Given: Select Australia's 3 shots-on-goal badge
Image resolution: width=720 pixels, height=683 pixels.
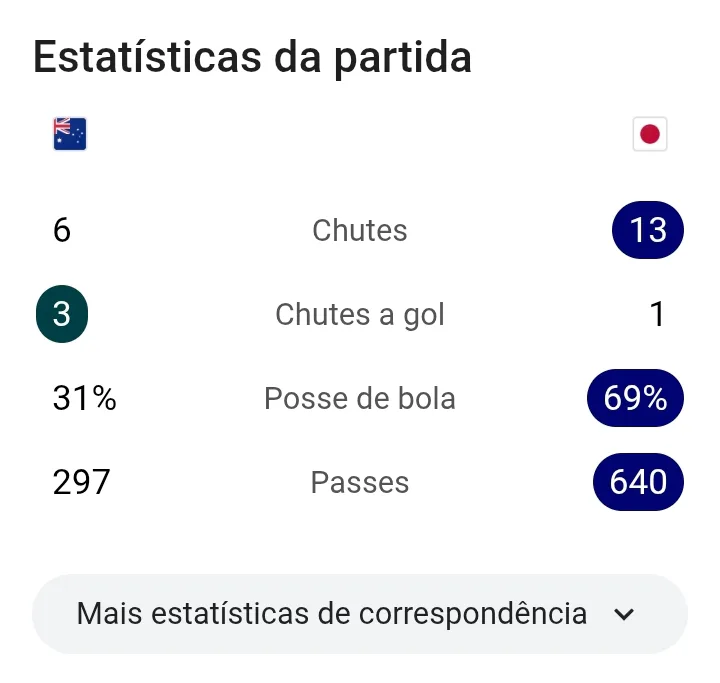Looking at the screenshot, I should [62, 314].
